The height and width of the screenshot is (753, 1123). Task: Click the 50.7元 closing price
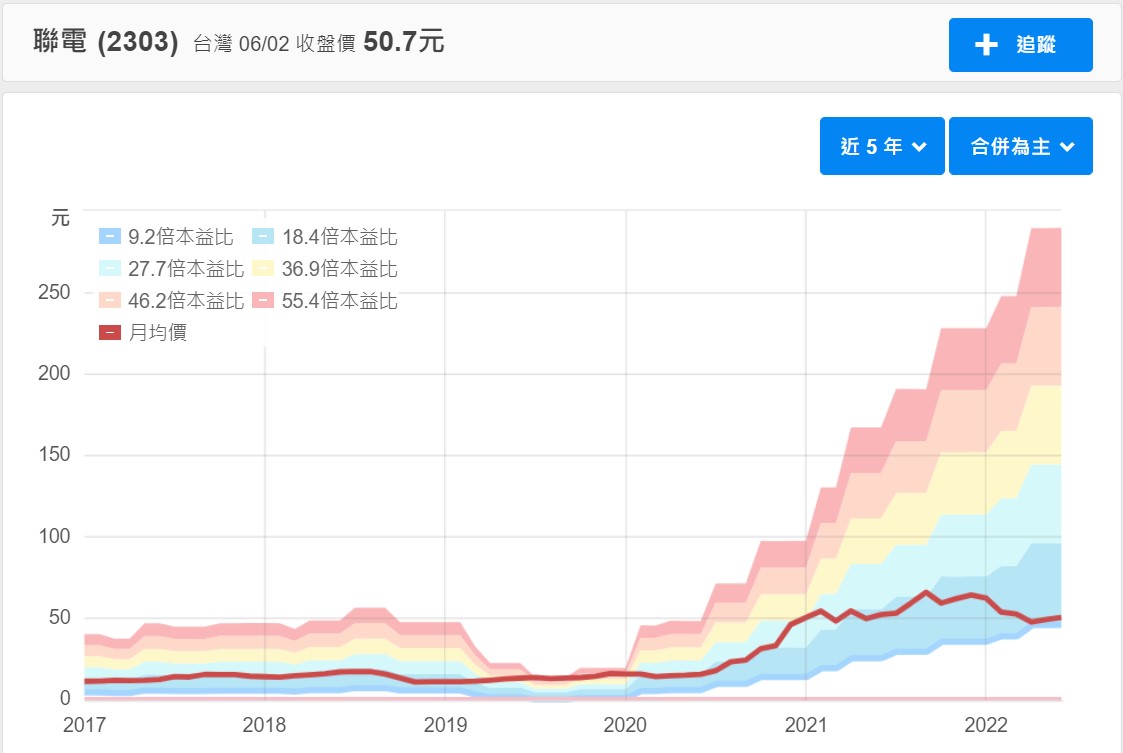pos(404,42)
